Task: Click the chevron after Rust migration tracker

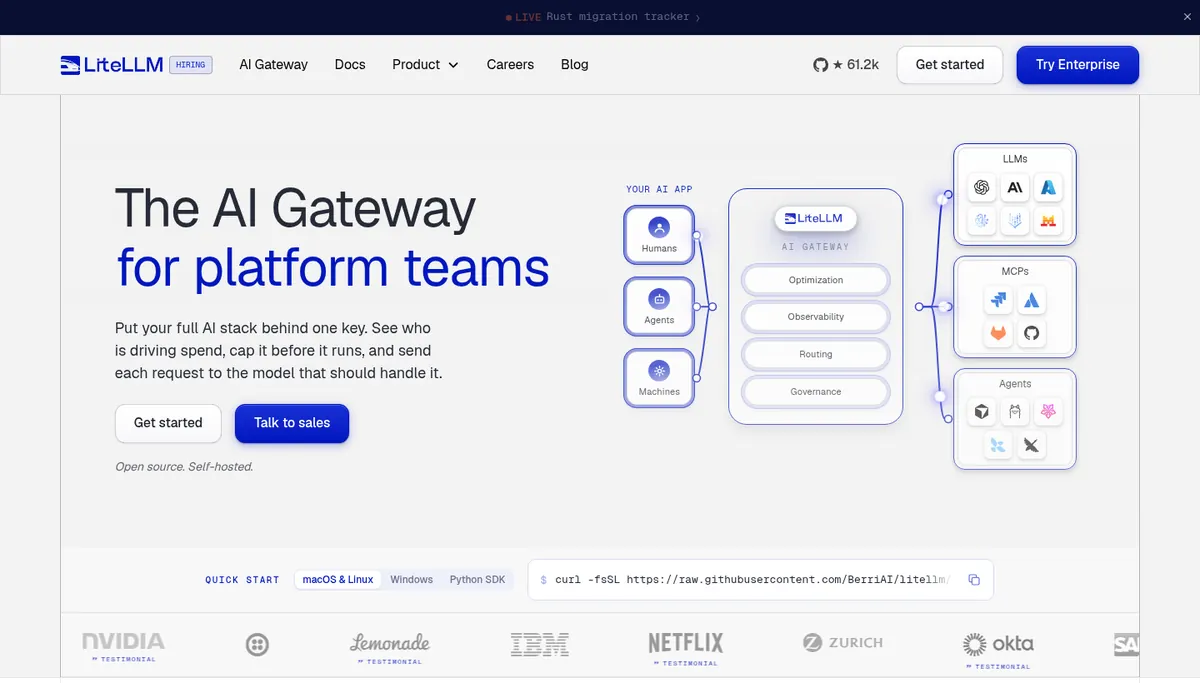Action: tap(697, 17)
